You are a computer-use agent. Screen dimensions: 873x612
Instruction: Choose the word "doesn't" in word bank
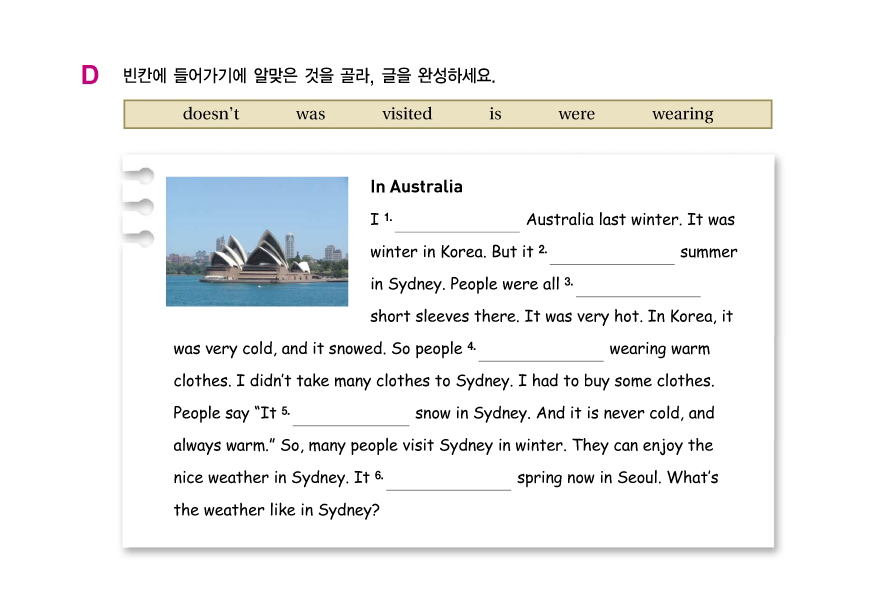211,114
